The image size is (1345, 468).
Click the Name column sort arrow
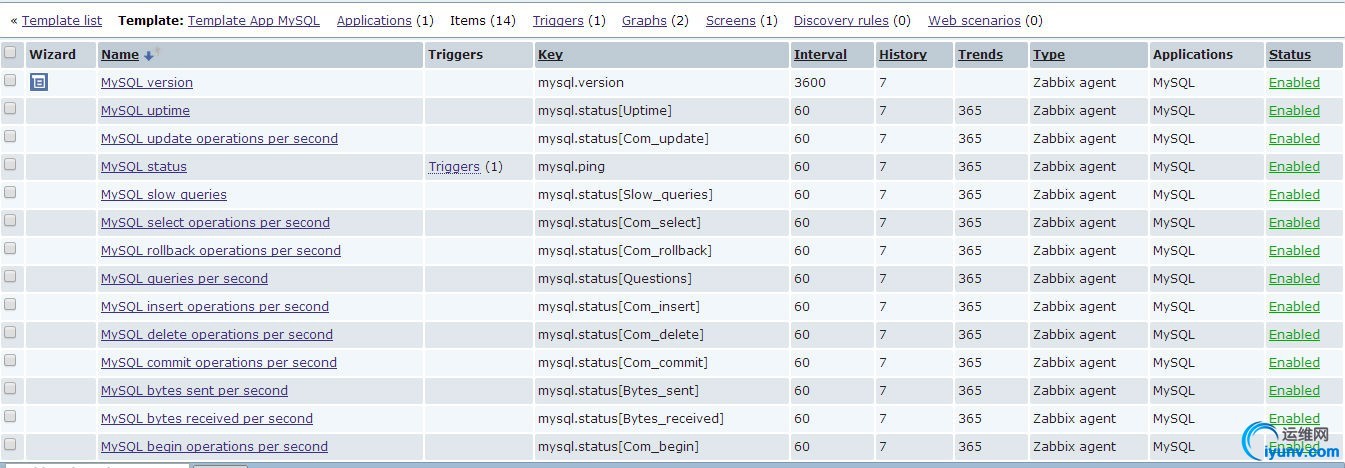coord(151,55)
